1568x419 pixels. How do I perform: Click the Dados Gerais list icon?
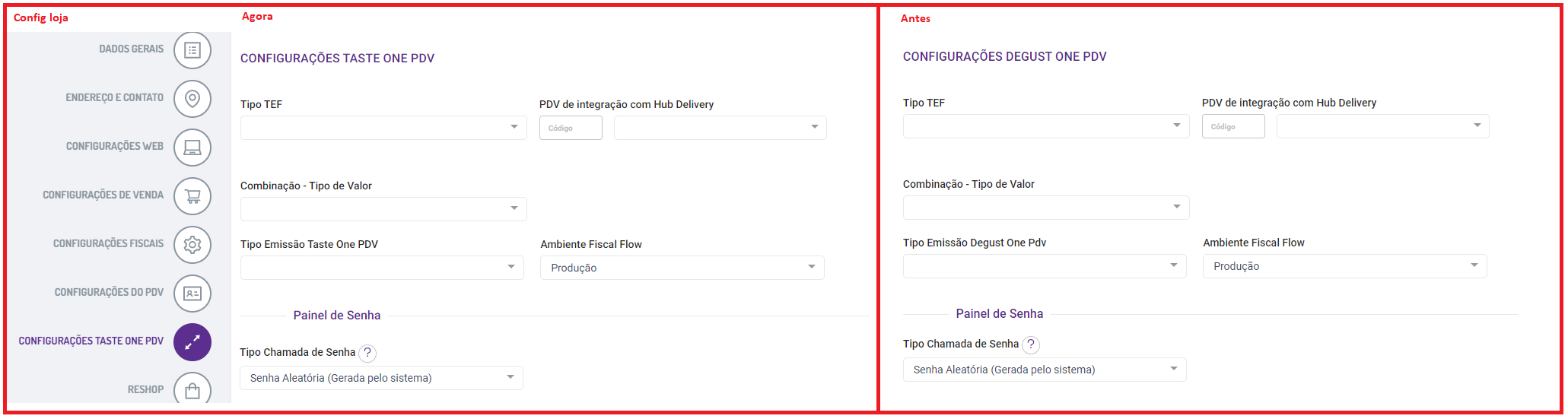pyautogui.click(x=192, y=50)
